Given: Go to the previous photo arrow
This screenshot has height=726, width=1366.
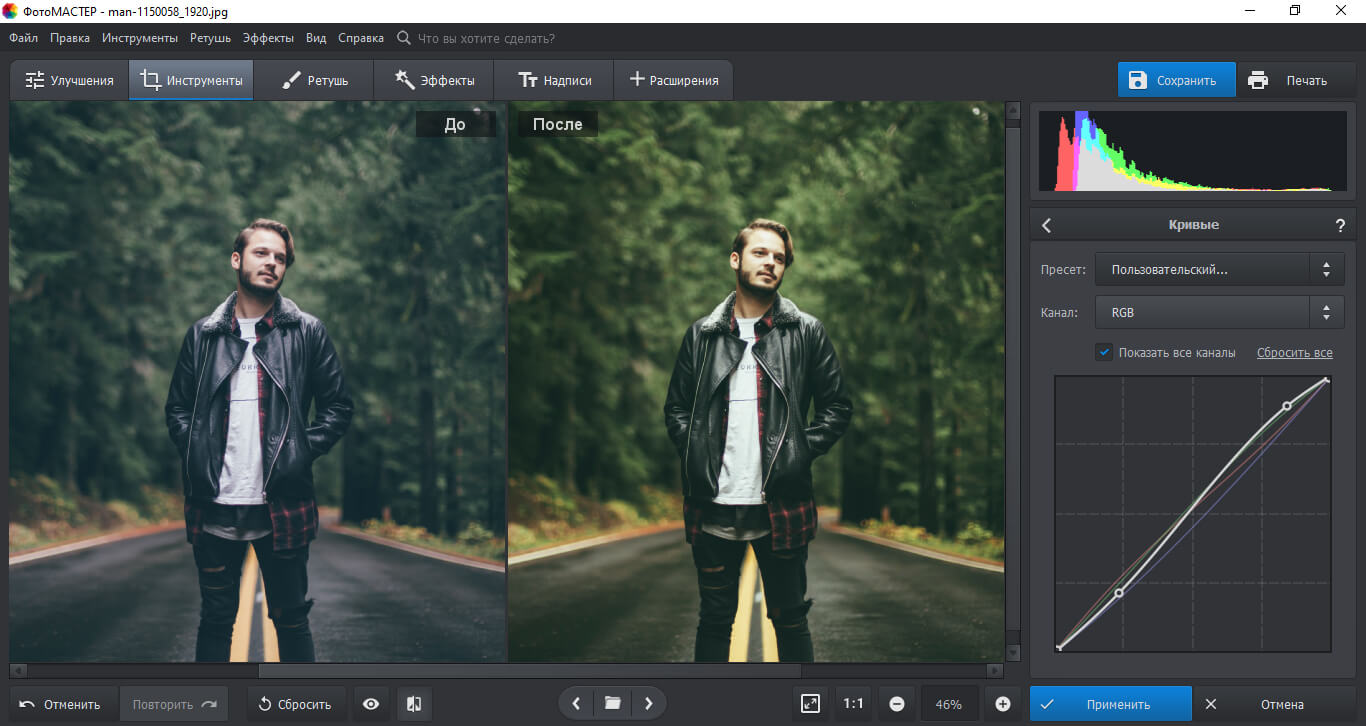Looking at the screenshot, I should 577,704.
